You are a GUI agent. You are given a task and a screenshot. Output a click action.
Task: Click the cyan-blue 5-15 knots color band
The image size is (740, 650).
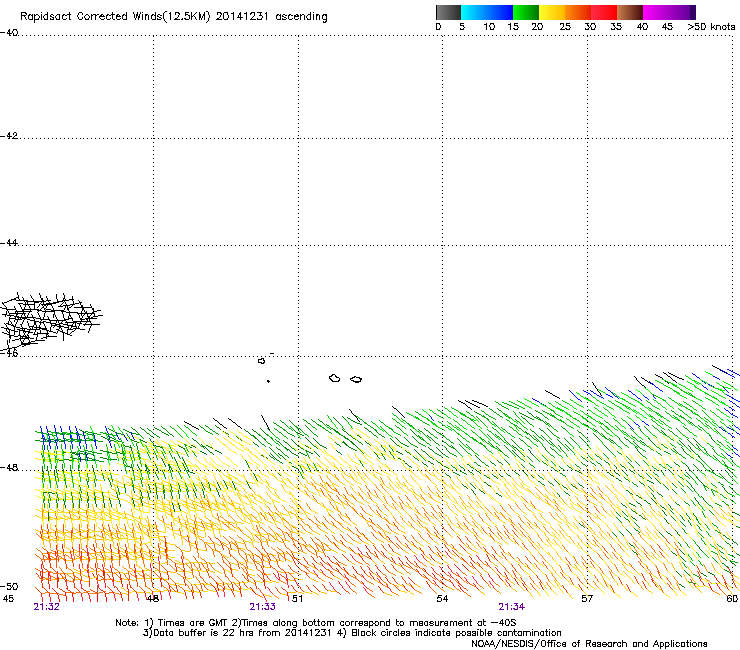click(487, 12)
